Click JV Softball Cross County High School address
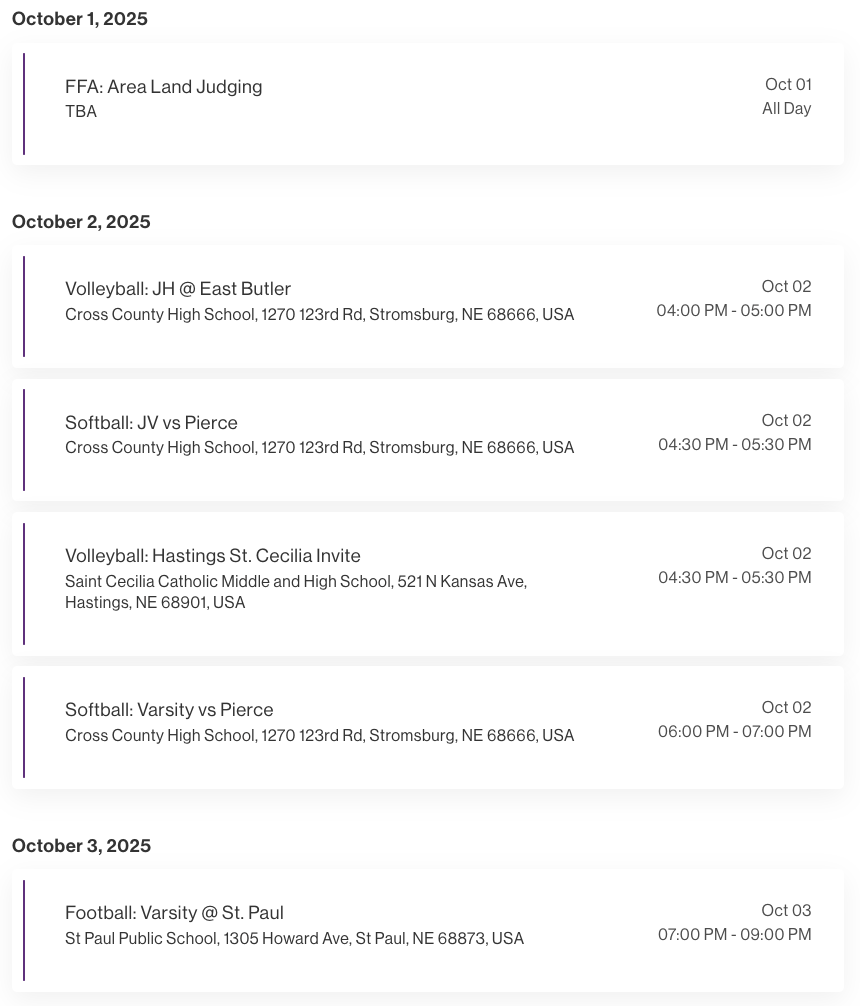The height and width of the screenshot is (1006, 860). click(319, 448)
